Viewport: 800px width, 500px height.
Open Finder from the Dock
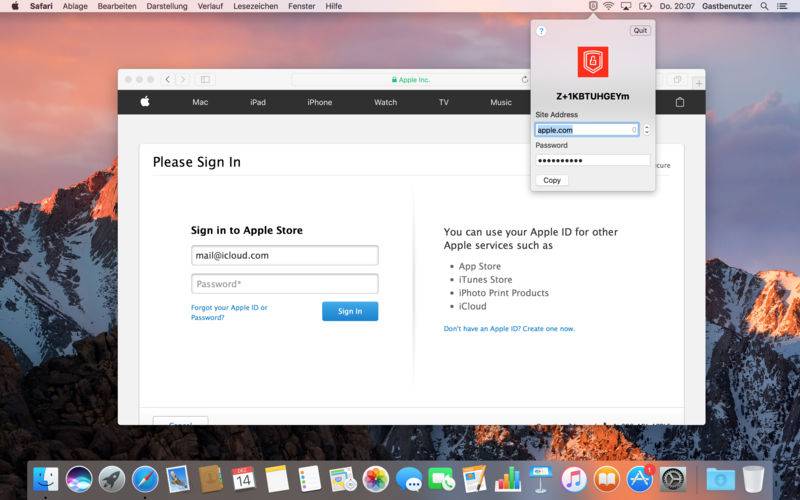46,479
